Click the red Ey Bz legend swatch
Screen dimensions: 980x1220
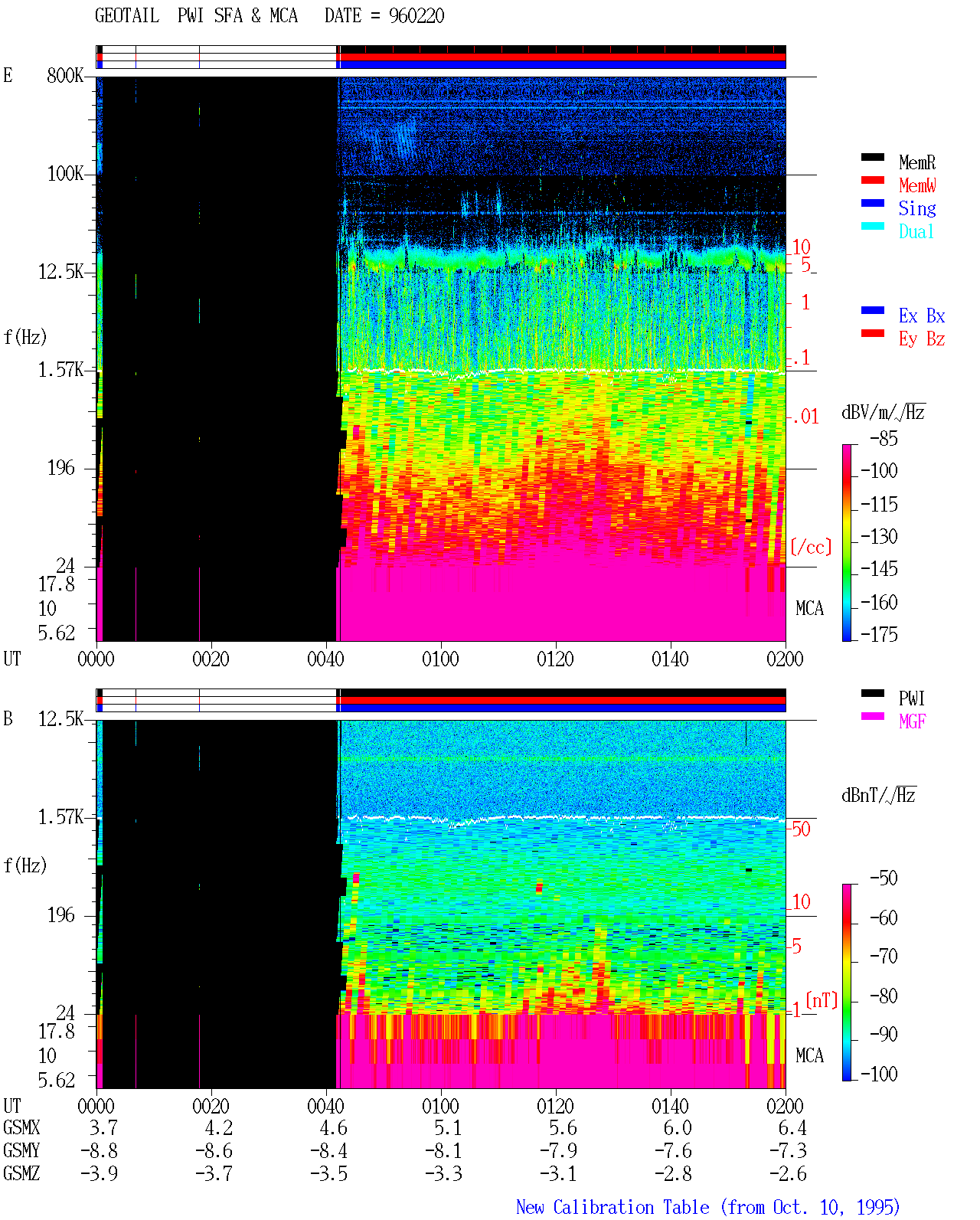click(x=873, y=333)
